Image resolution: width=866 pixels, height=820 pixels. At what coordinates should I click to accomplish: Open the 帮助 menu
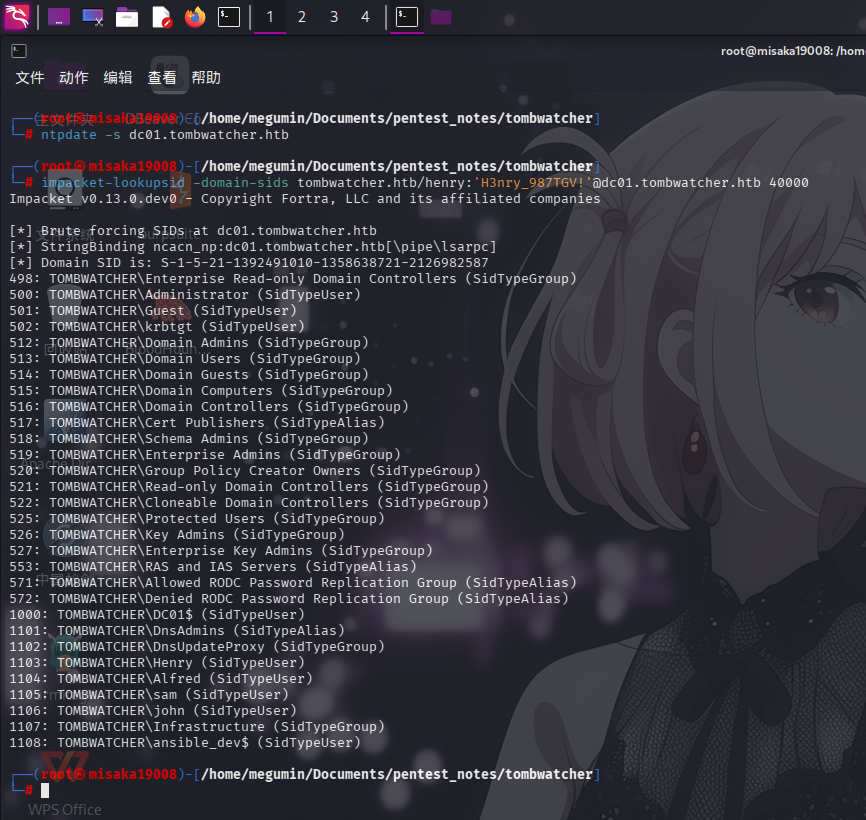206,77
